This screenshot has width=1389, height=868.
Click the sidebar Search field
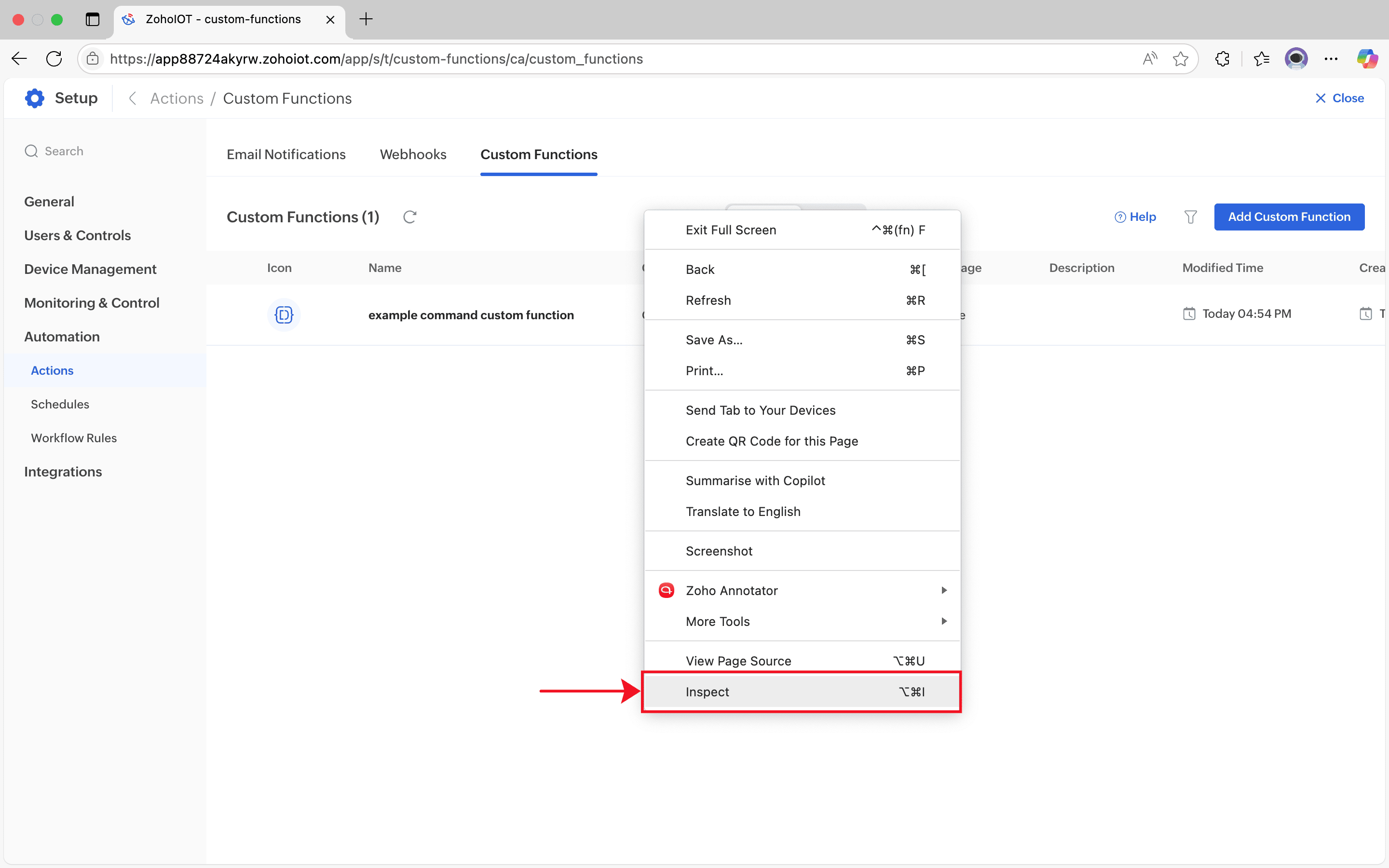(x=64, y=151)
